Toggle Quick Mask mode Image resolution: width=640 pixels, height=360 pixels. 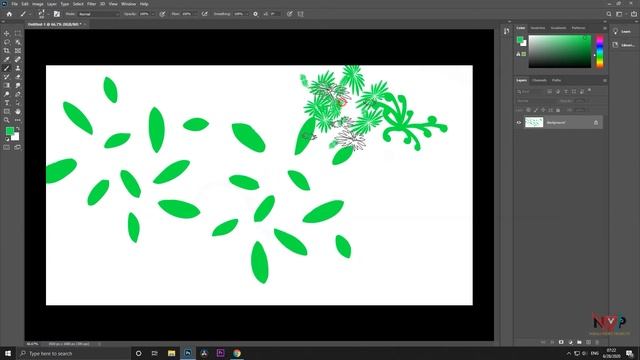pos(7,147)
